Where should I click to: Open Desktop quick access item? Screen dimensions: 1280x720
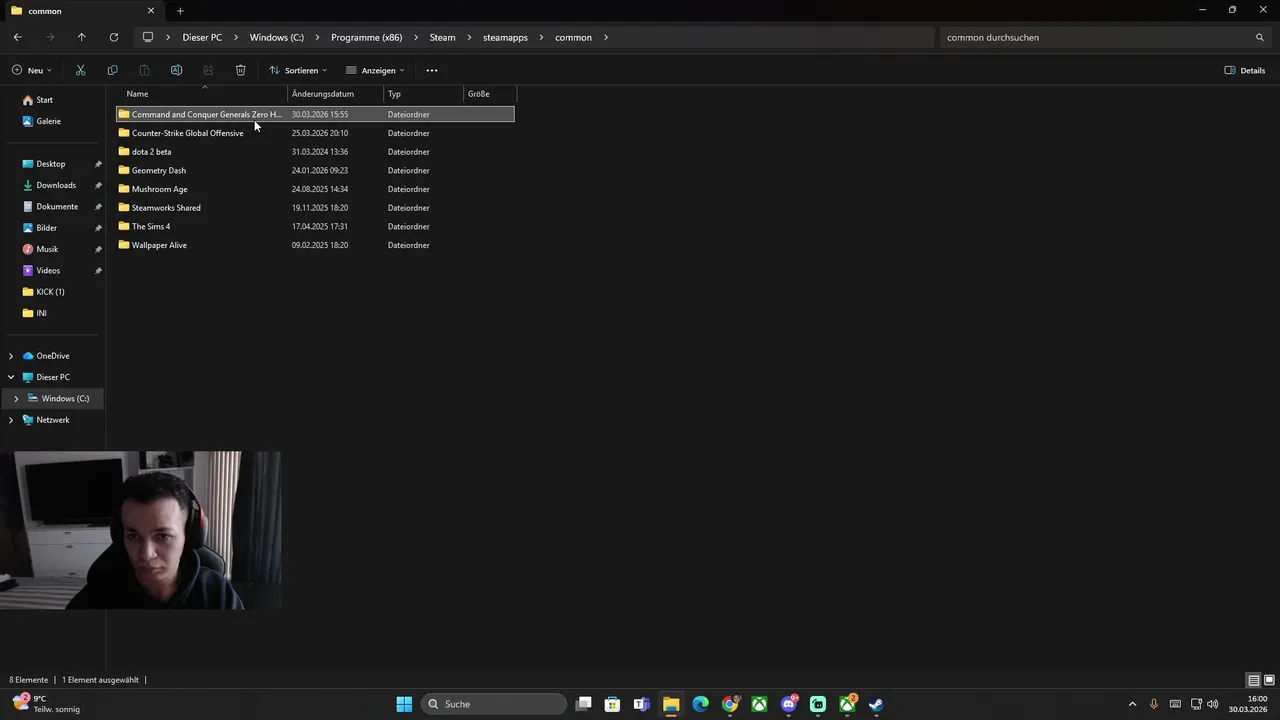50,164
